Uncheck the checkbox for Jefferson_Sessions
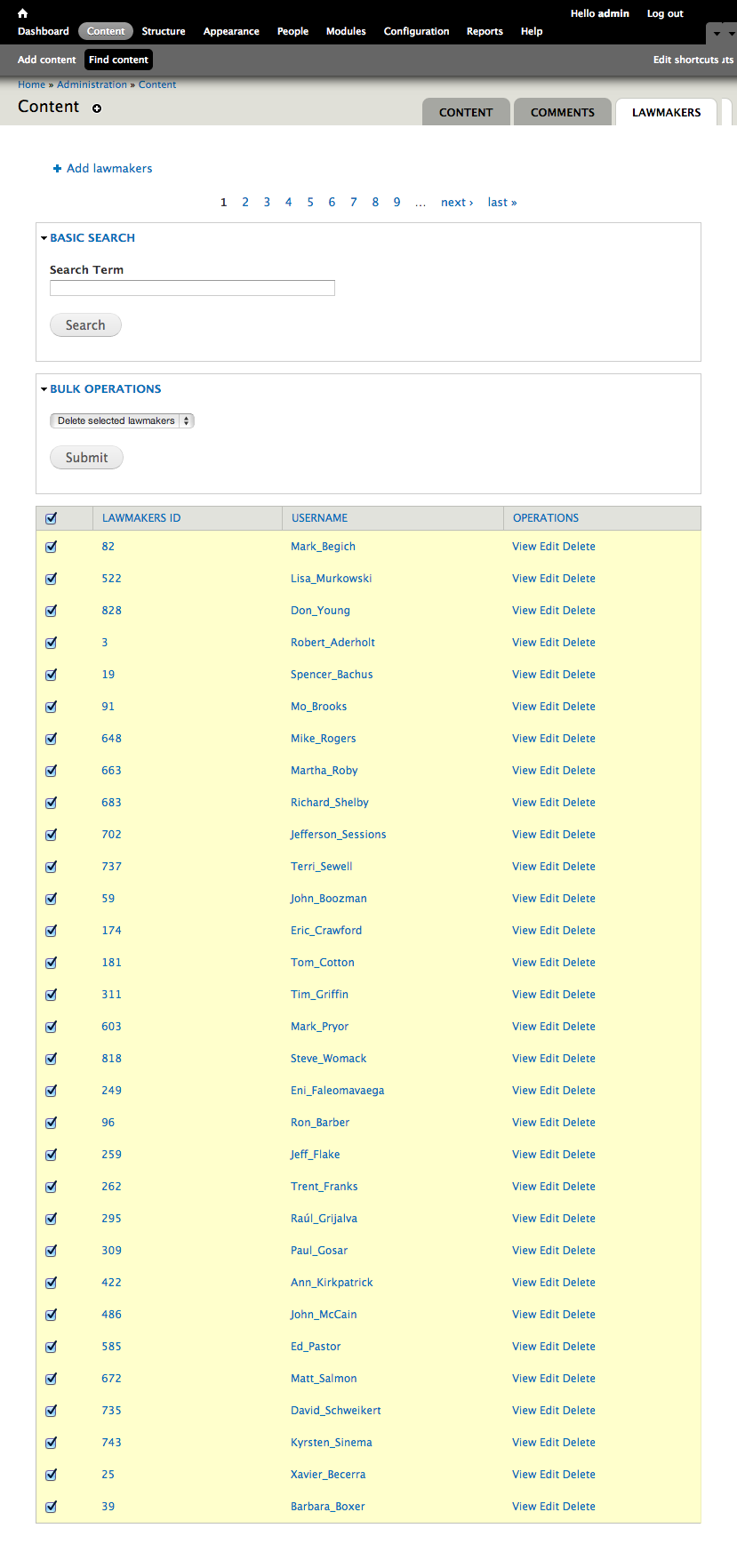The height and width of the screenshot is (1568, 737). pos(51,835)
